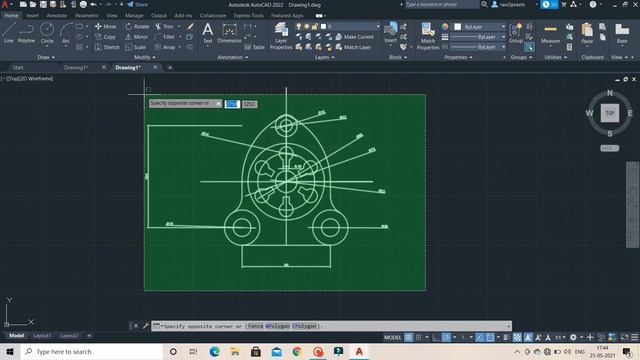Click the object color wheel swatch
This screenshot has height=360, width=640.
(x=445, y=27)
